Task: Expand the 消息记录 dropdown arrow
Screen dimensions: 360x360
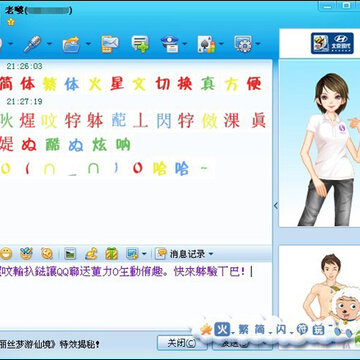Action: pos(211,254)
